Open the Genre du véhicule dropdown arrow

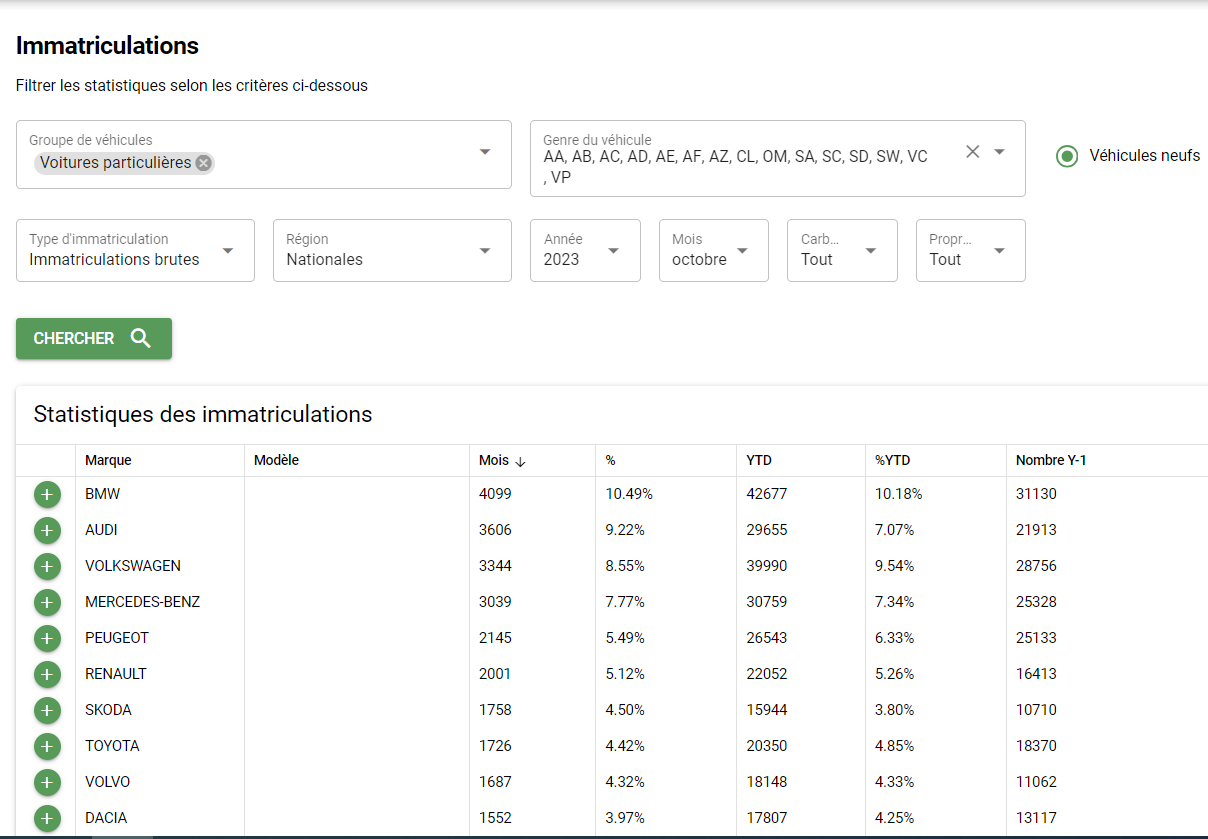(999, 152)
